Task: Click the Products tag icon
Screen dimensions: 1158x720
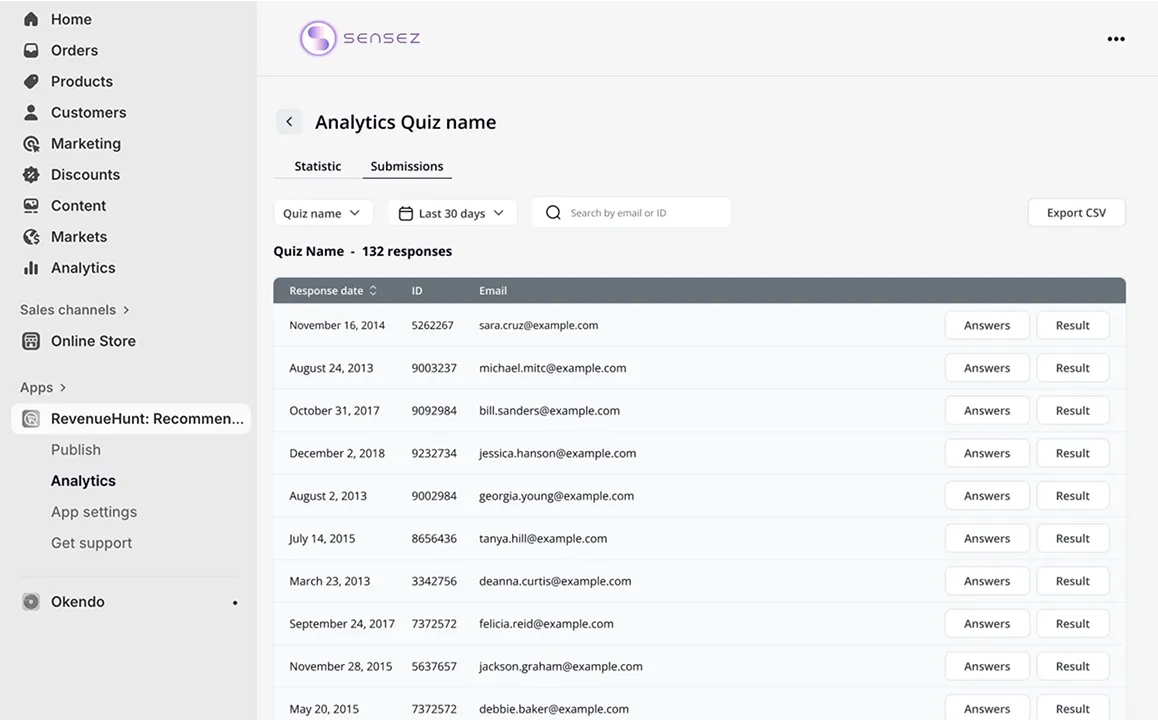Action: click(31, 81)
